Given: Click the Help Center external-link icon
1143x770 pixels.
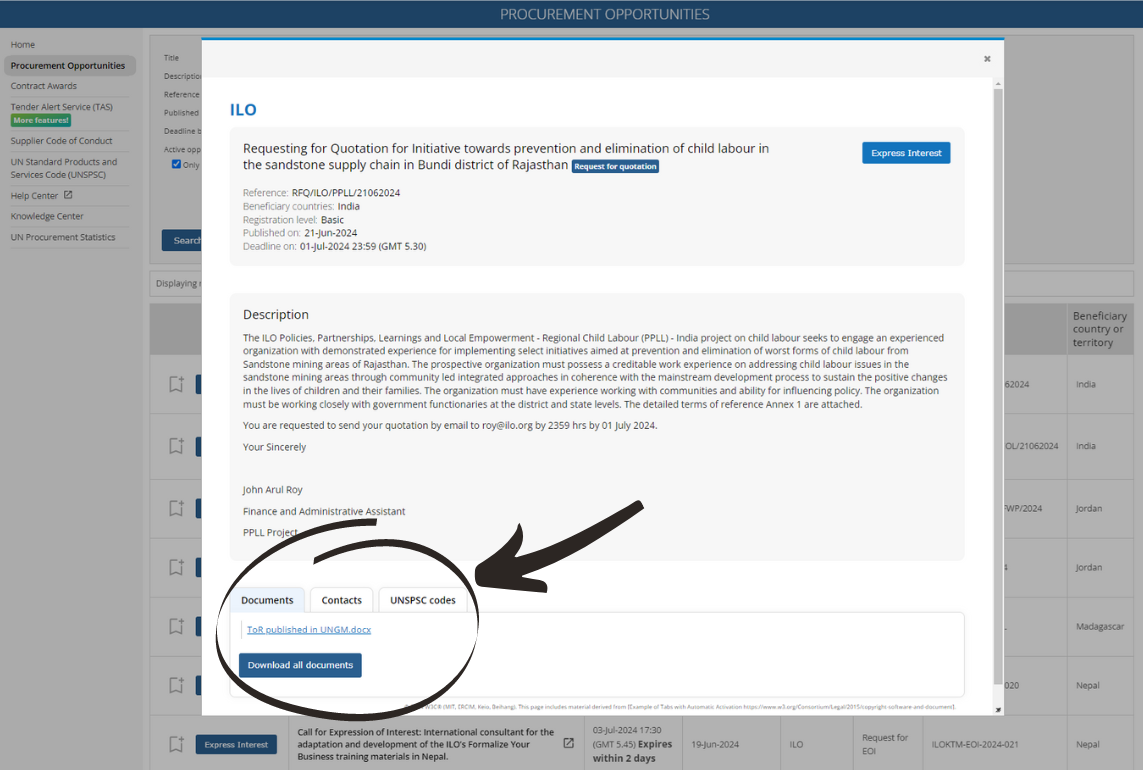Looking at the screenshot, I should click(x=68, y=195).
